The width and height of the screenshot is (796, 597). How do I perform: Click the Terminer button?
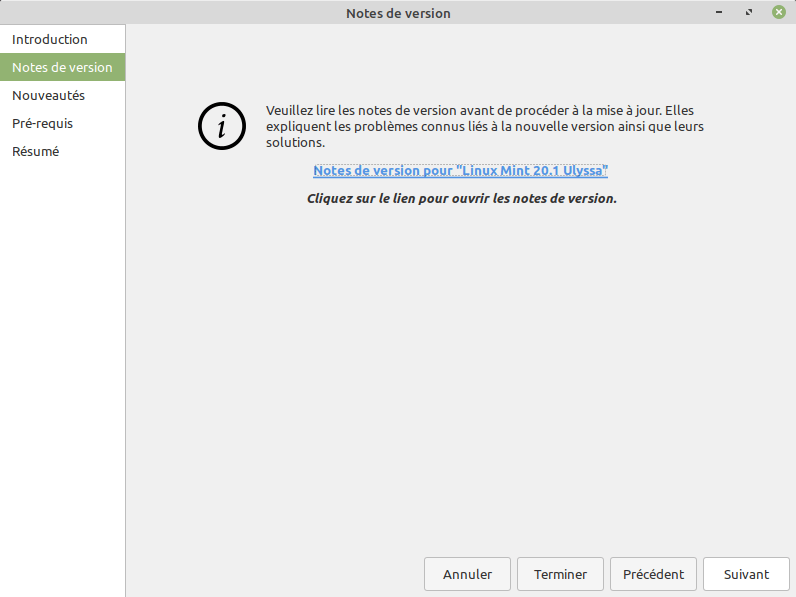(x=560, y=574)
